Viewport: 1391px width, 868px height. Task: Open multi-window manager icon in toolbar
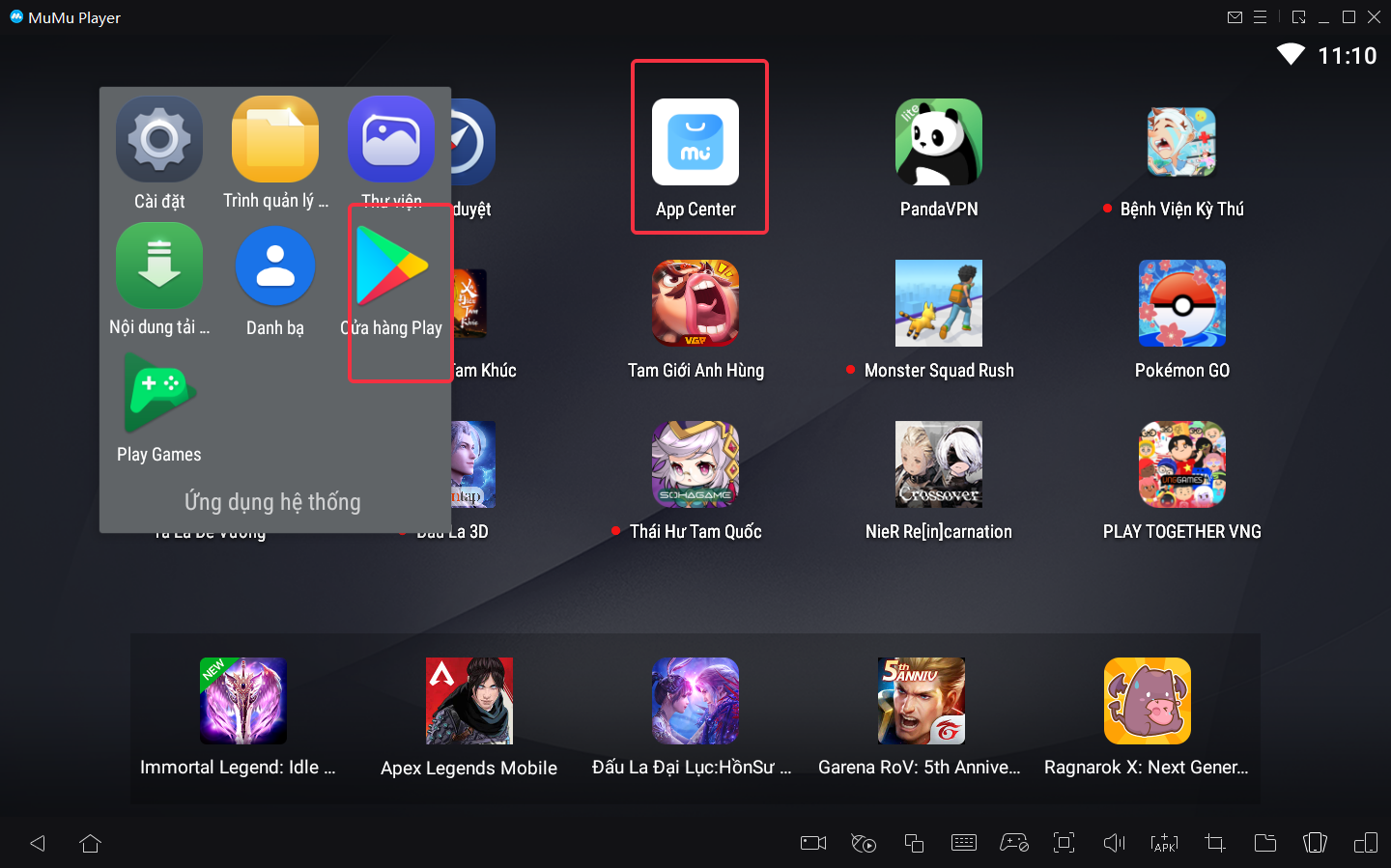click(914, 843)
